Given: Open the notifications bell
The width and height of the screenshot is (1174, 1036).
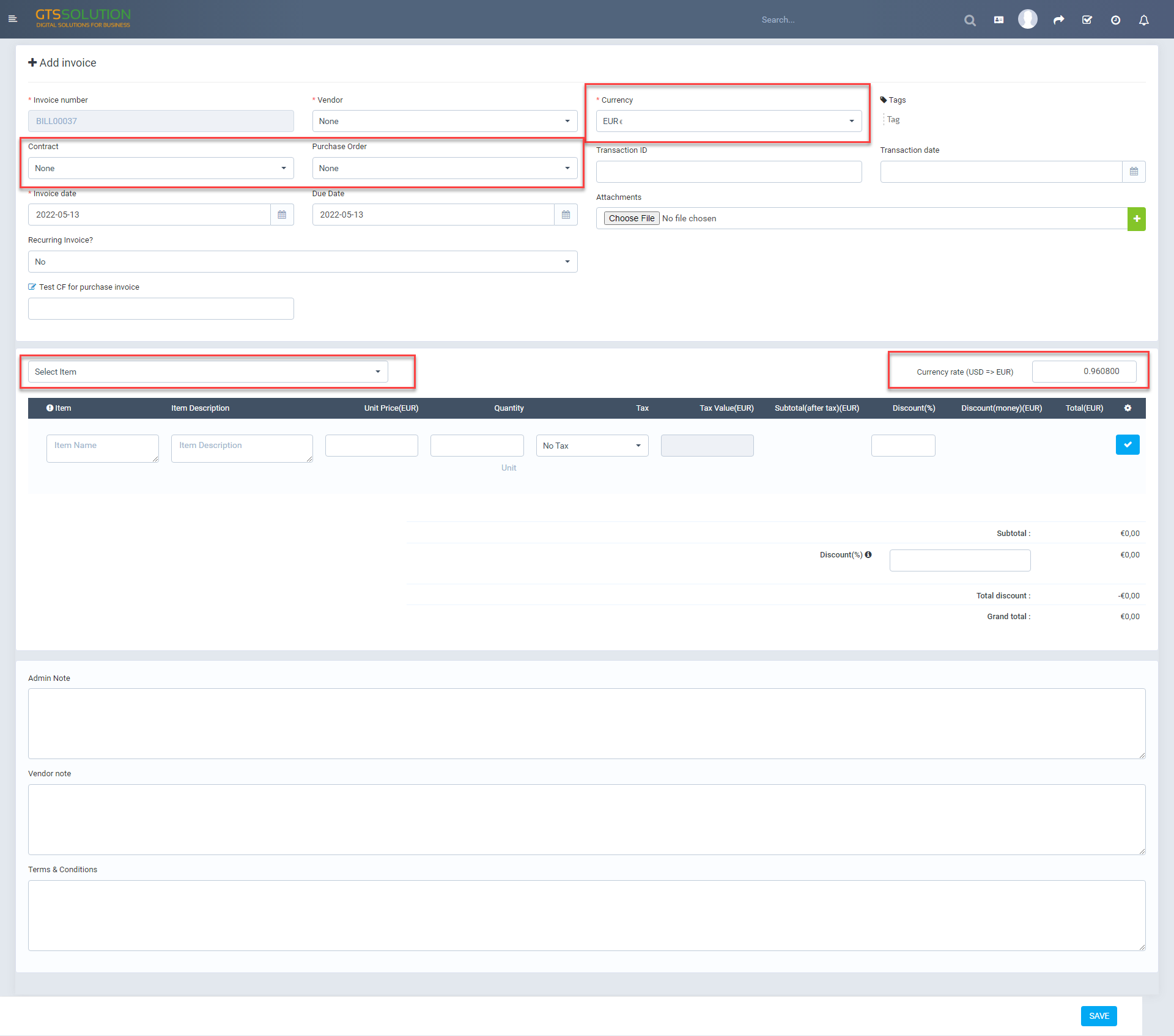Looking at the screenshot, I should coord(1143,20).
